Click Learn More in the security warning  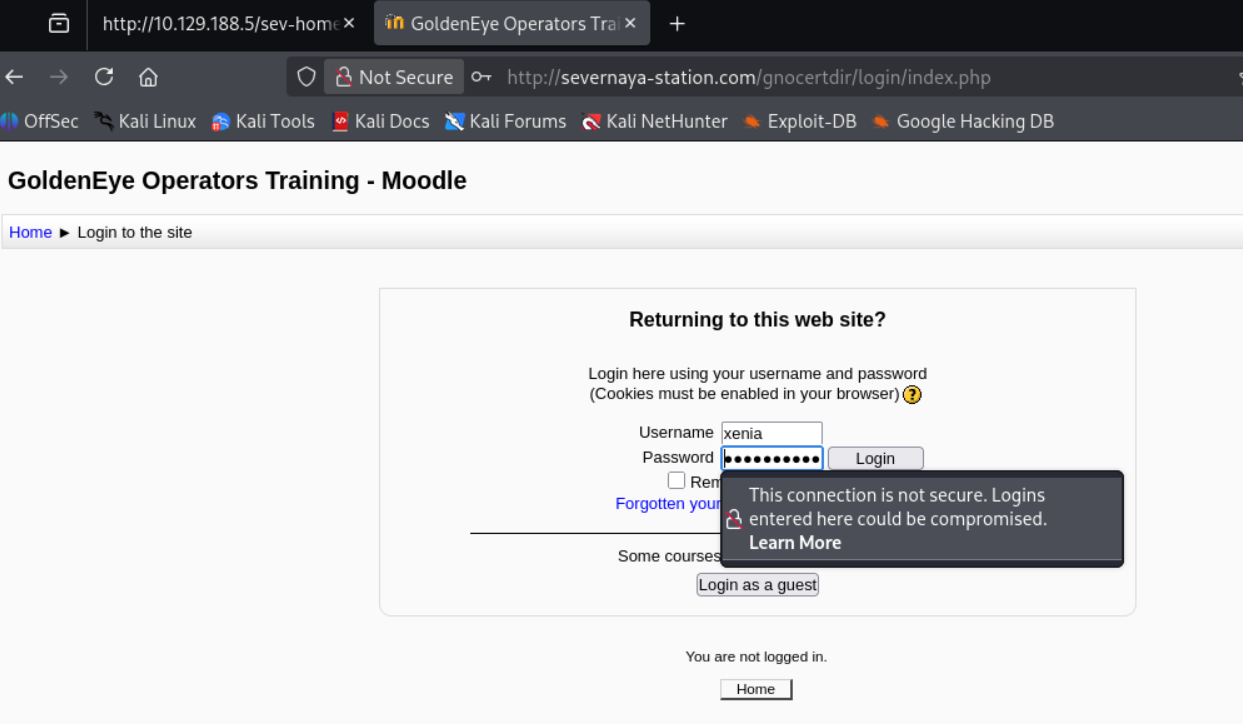(x=795, y=542)
